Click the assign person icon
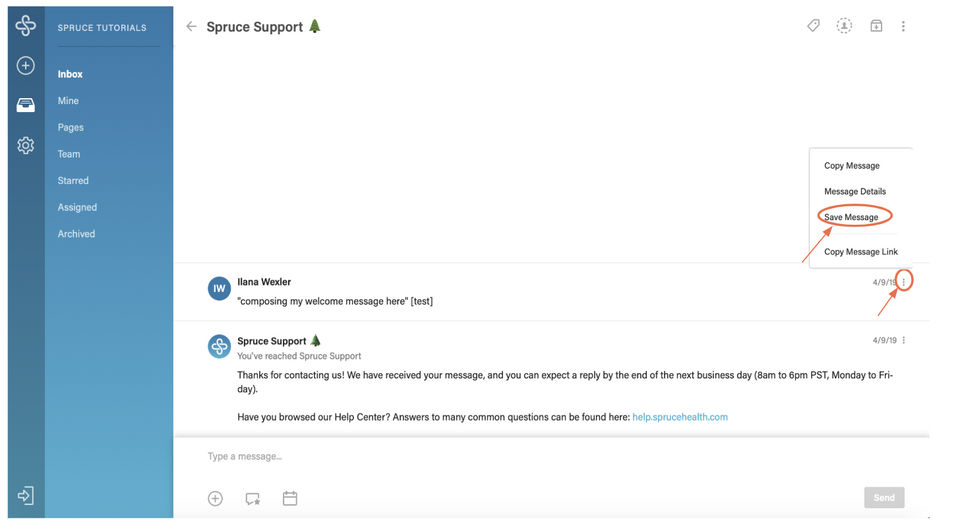This screenshot has width=960, height=530. coord(845,26)
